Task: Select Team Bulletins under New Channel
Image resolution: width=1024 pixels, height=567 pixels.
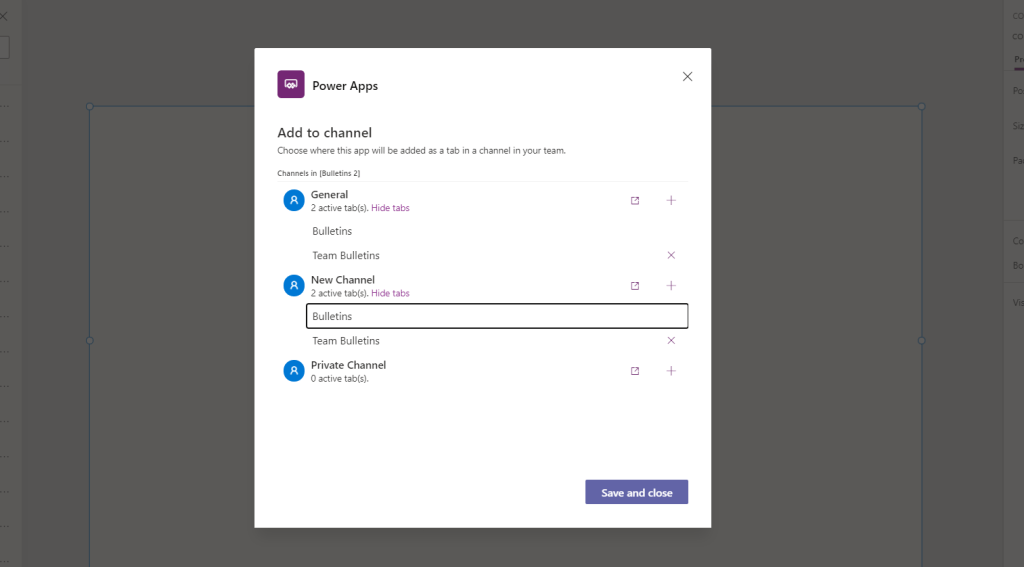Action: click(346, 341)
